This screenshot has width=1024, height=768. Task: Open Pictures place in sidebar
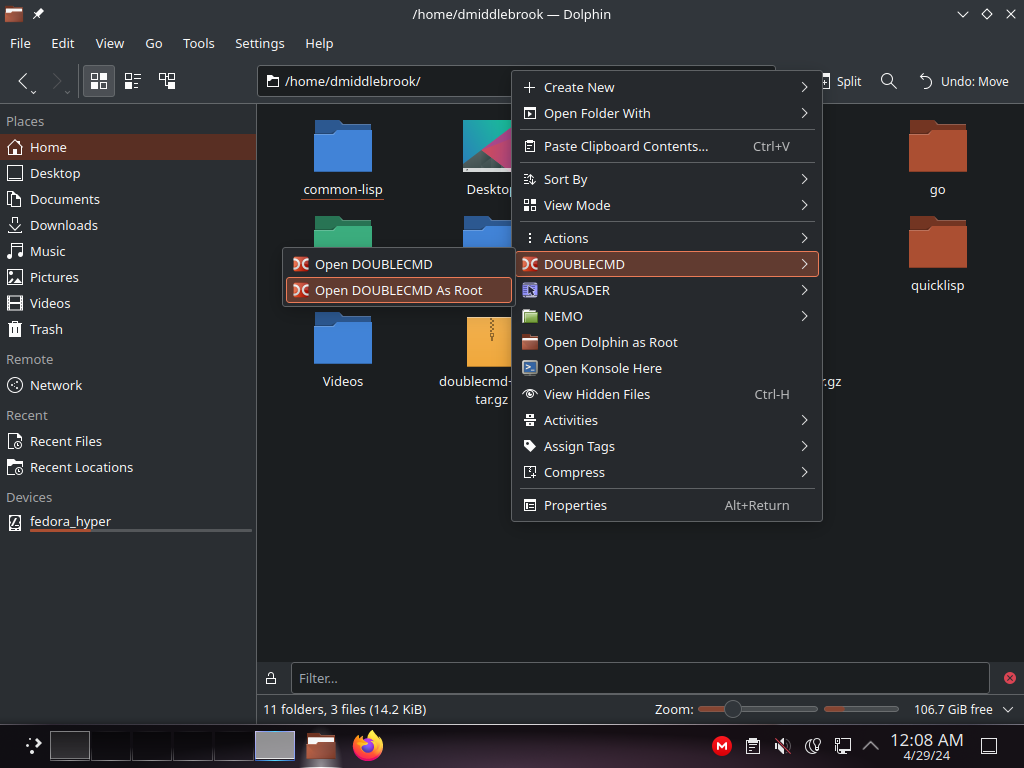click(128, 278)
